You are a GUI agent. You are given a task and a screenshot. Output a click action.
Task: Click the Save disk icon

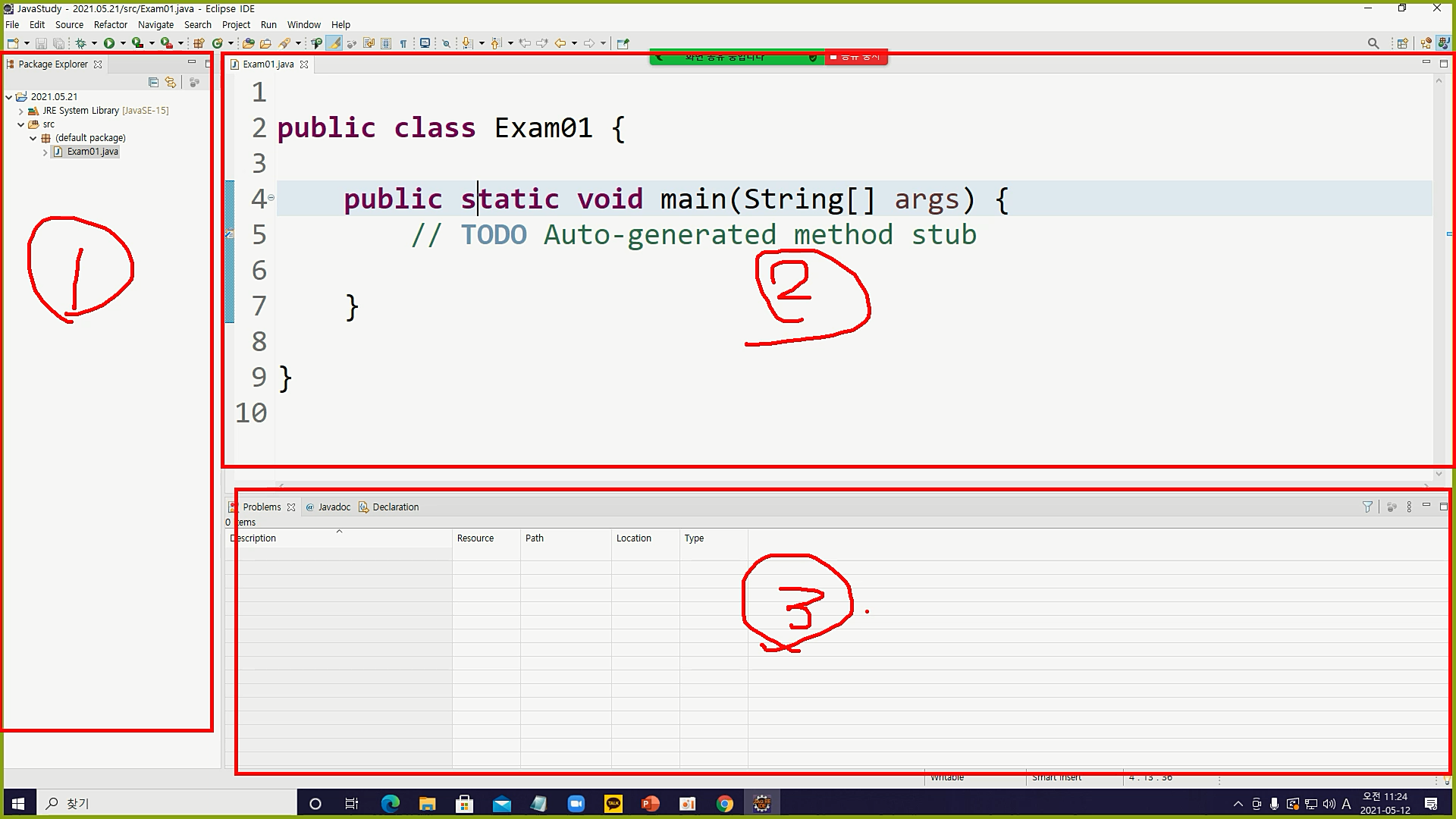coord(42,43)
